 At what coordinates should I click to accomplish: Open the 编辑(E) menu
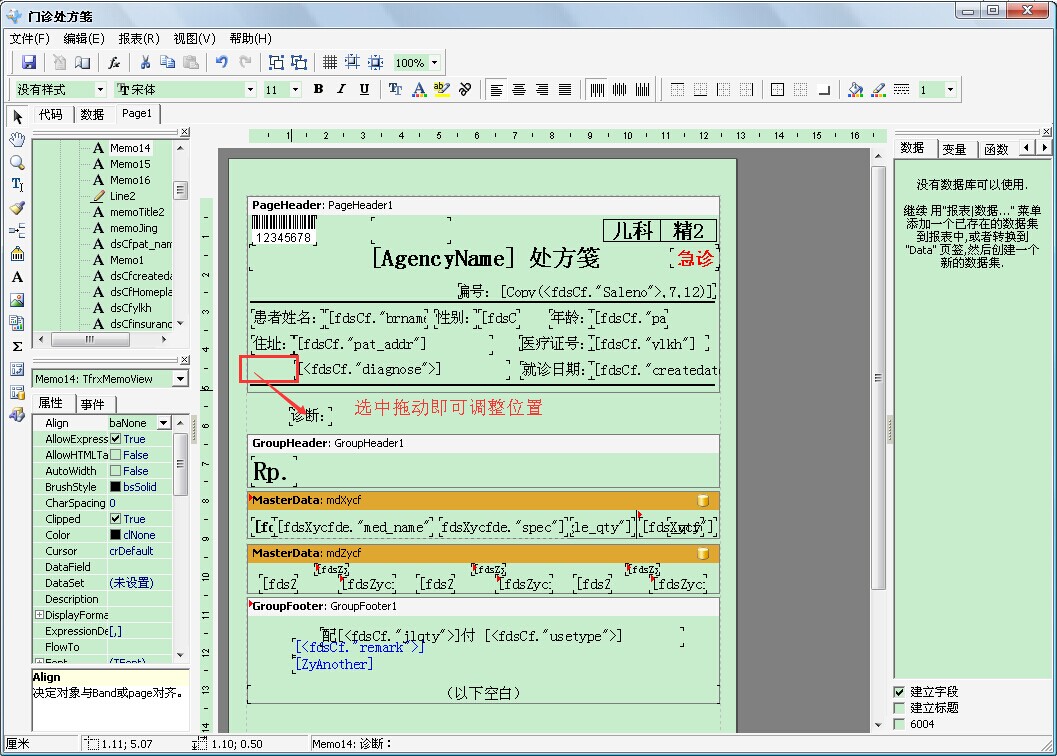(84, 38)
